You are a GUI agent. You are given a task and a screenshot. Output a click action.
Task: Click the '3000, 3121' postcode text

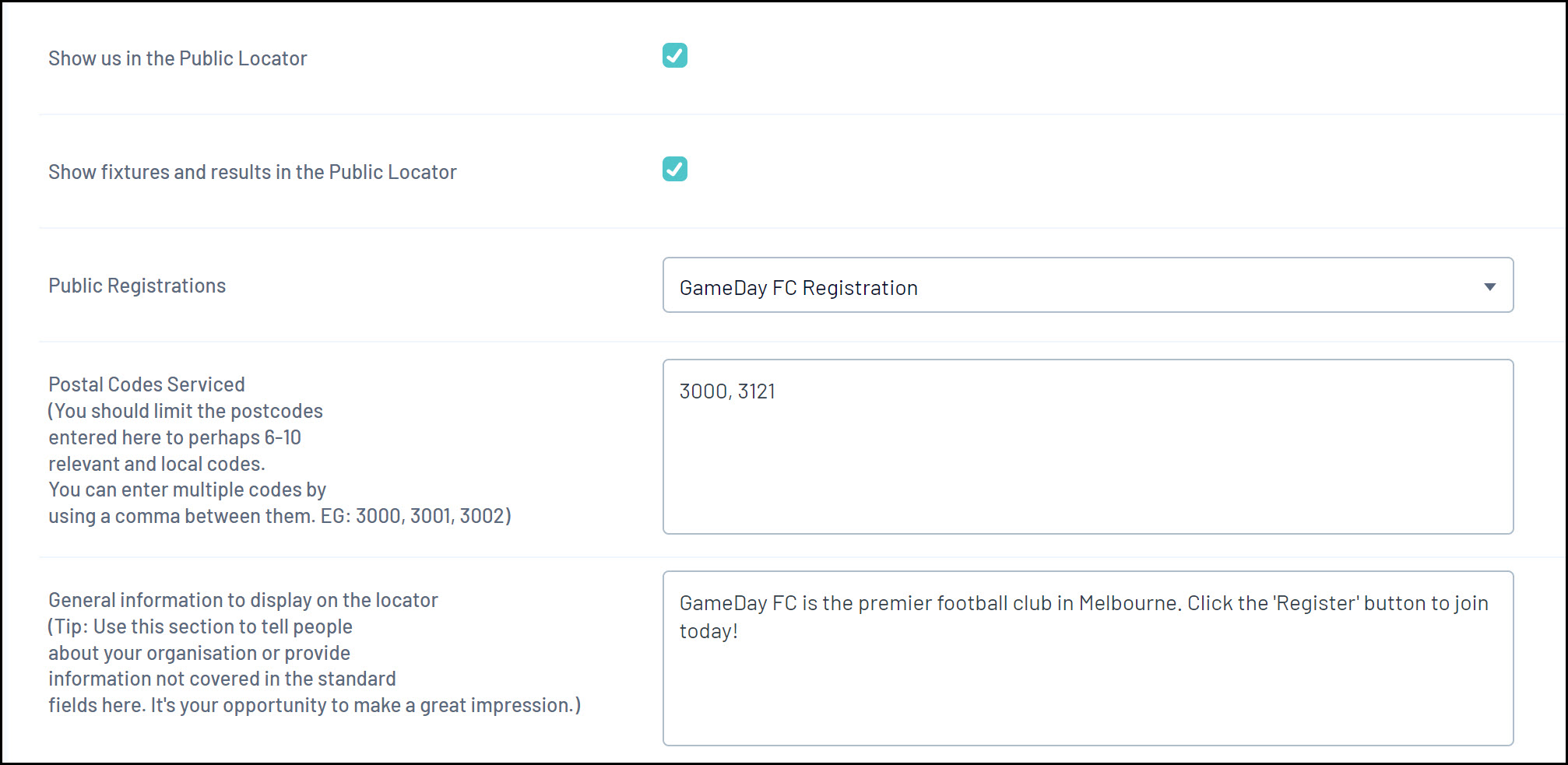tap(727, 391)
